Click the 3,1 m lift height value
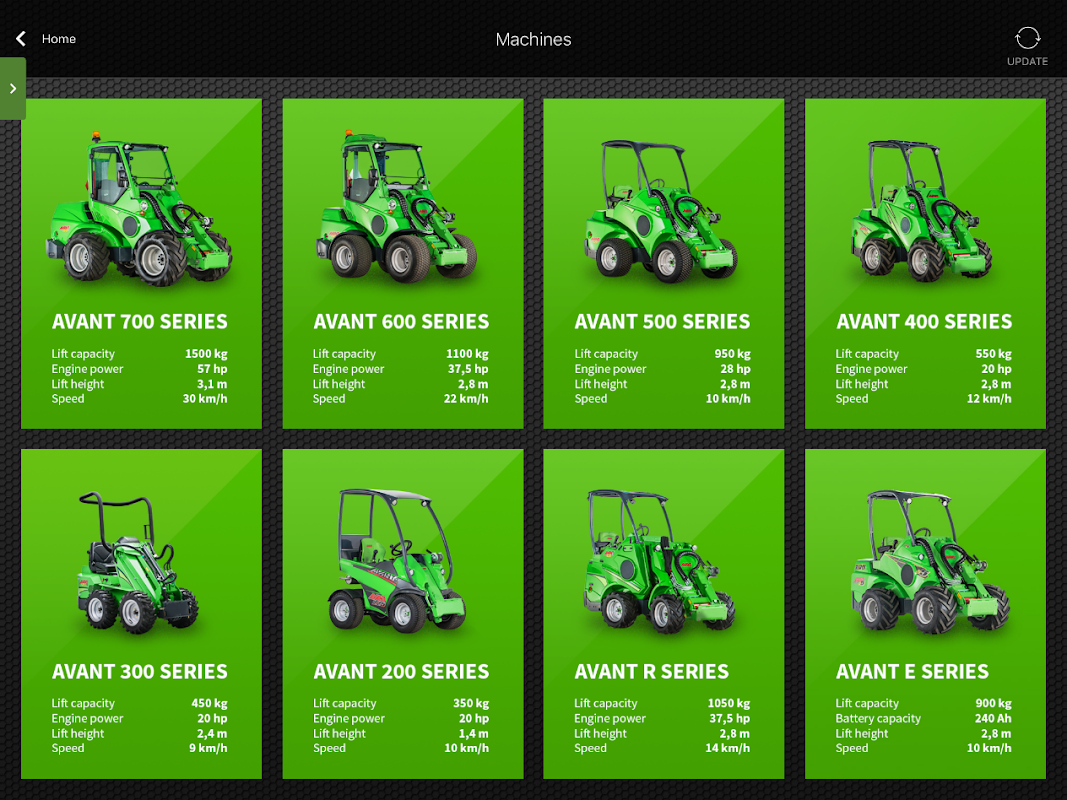Viewport: 1067px width, 800px height. coord(212,384)
